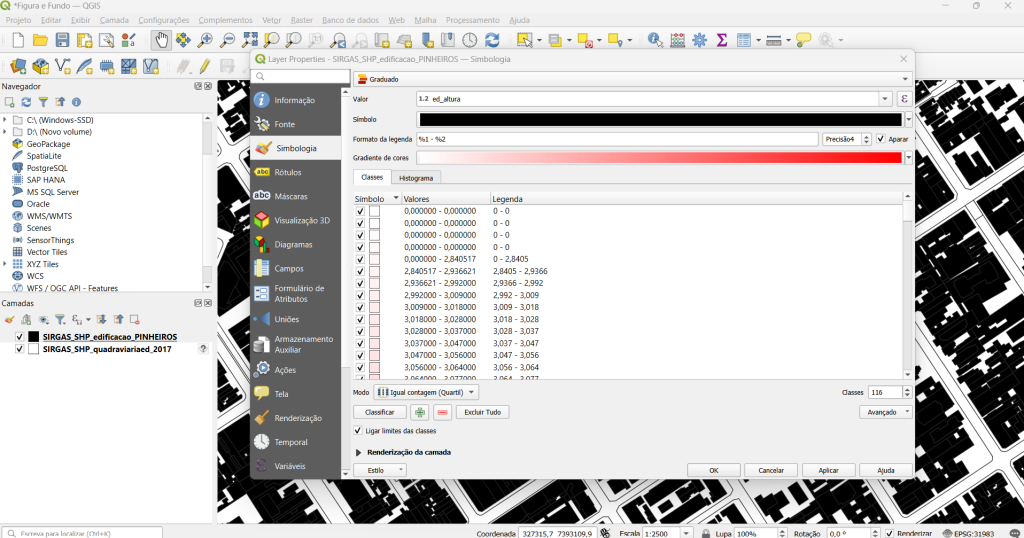This screenshot has width=1024, height=538.
Task: Open project with the folder icon
Action: [x=40, y=40]
